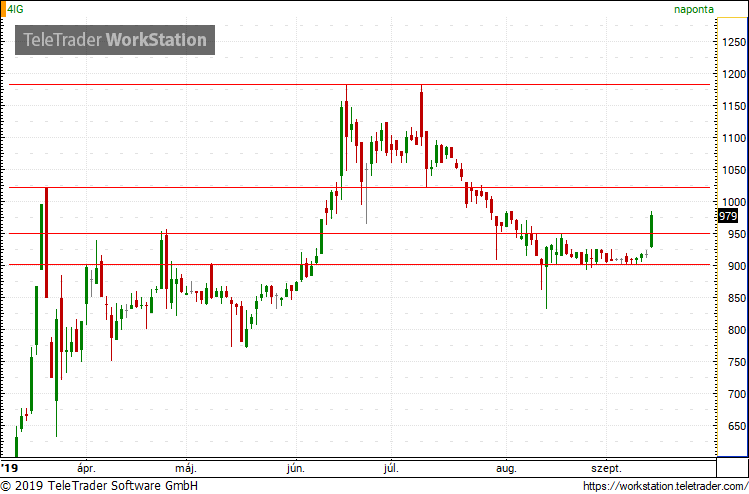Click the '19 year label
Viewport: 749px width, 494px height.
[x=9, y=467]
